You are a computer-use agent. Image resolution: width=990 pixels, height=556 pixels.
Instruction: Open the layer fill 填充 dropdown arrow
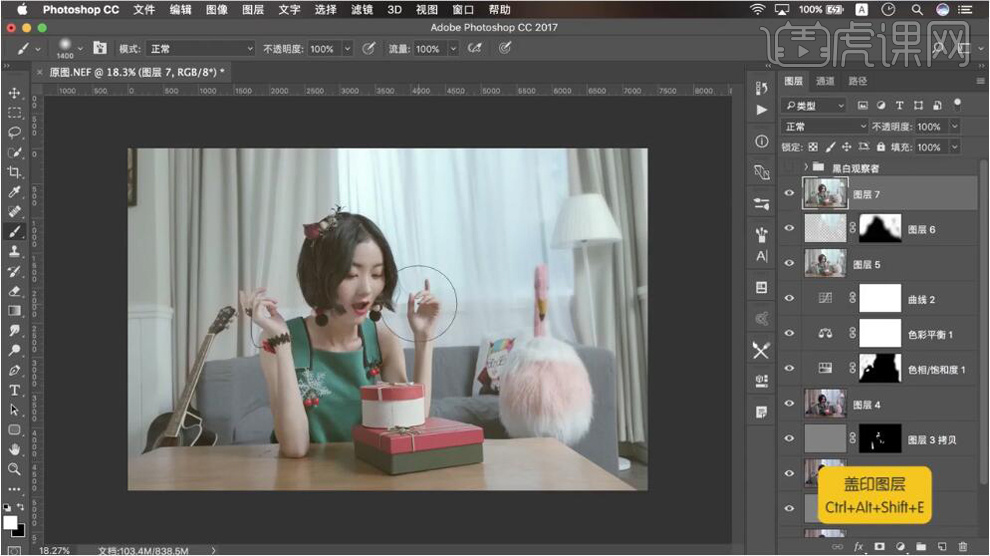pyautogui.click(x=955, y=147)
